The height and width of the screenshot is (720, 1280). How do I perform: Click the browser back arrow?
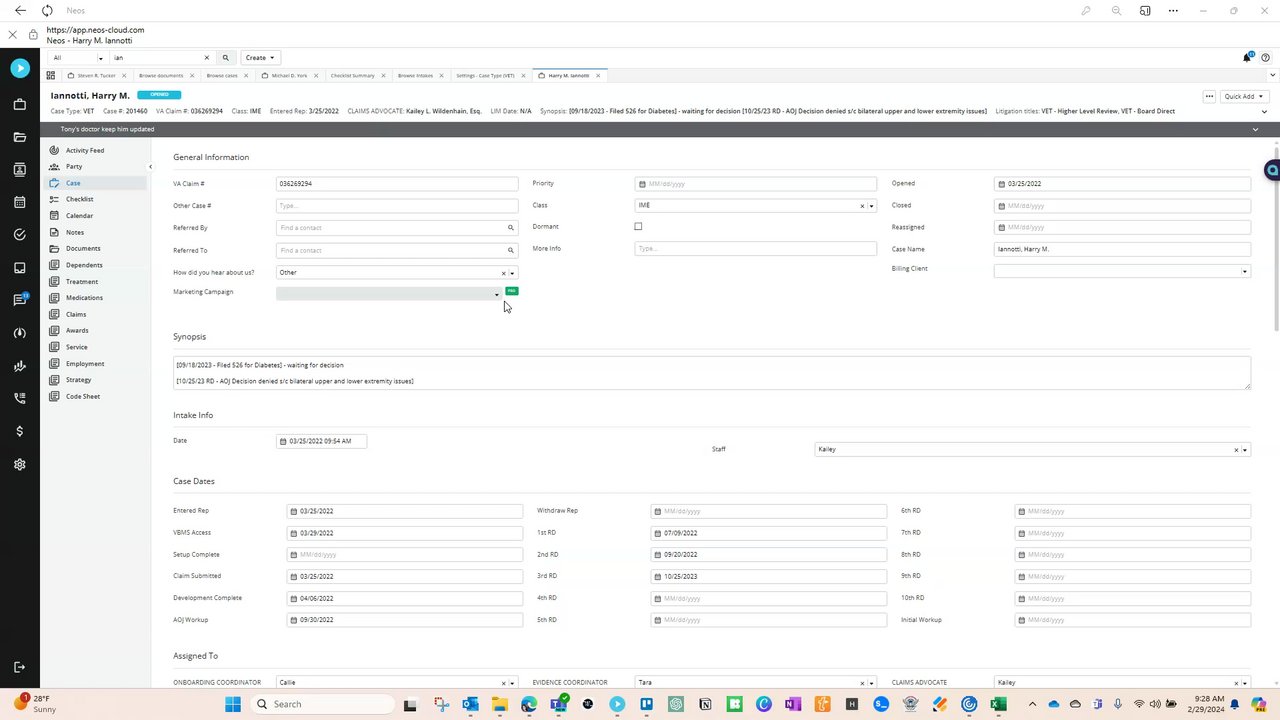point(20,11)
